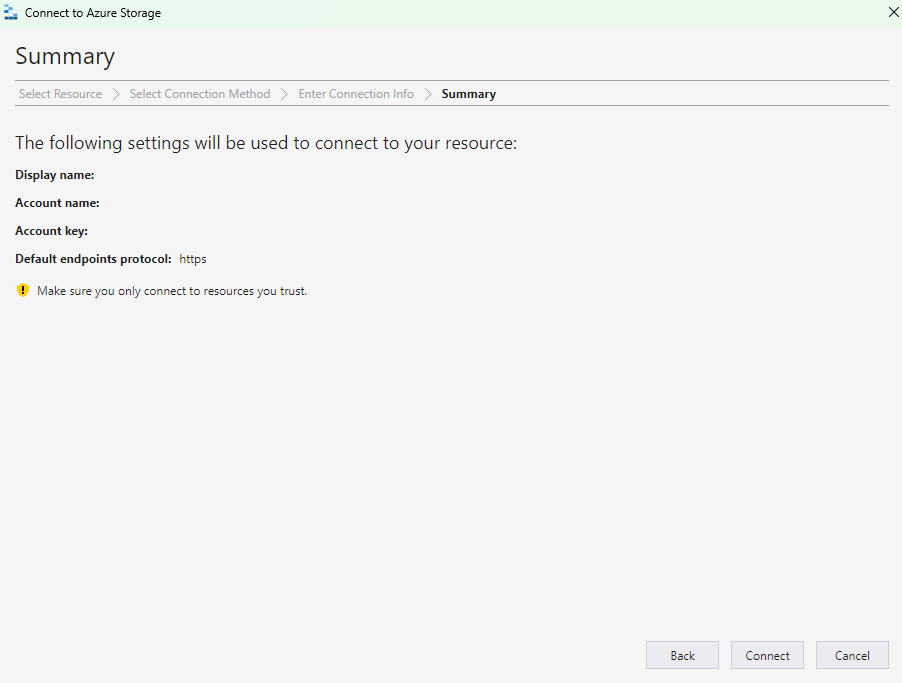
Task: Select the 'https' protocol value text
Action: tap(193, 259)
